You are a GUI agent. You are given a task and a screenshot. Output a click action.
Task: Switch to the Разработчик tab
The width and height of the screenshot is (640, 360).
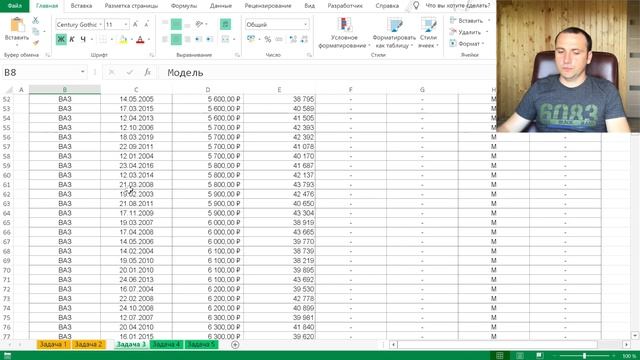345,6
